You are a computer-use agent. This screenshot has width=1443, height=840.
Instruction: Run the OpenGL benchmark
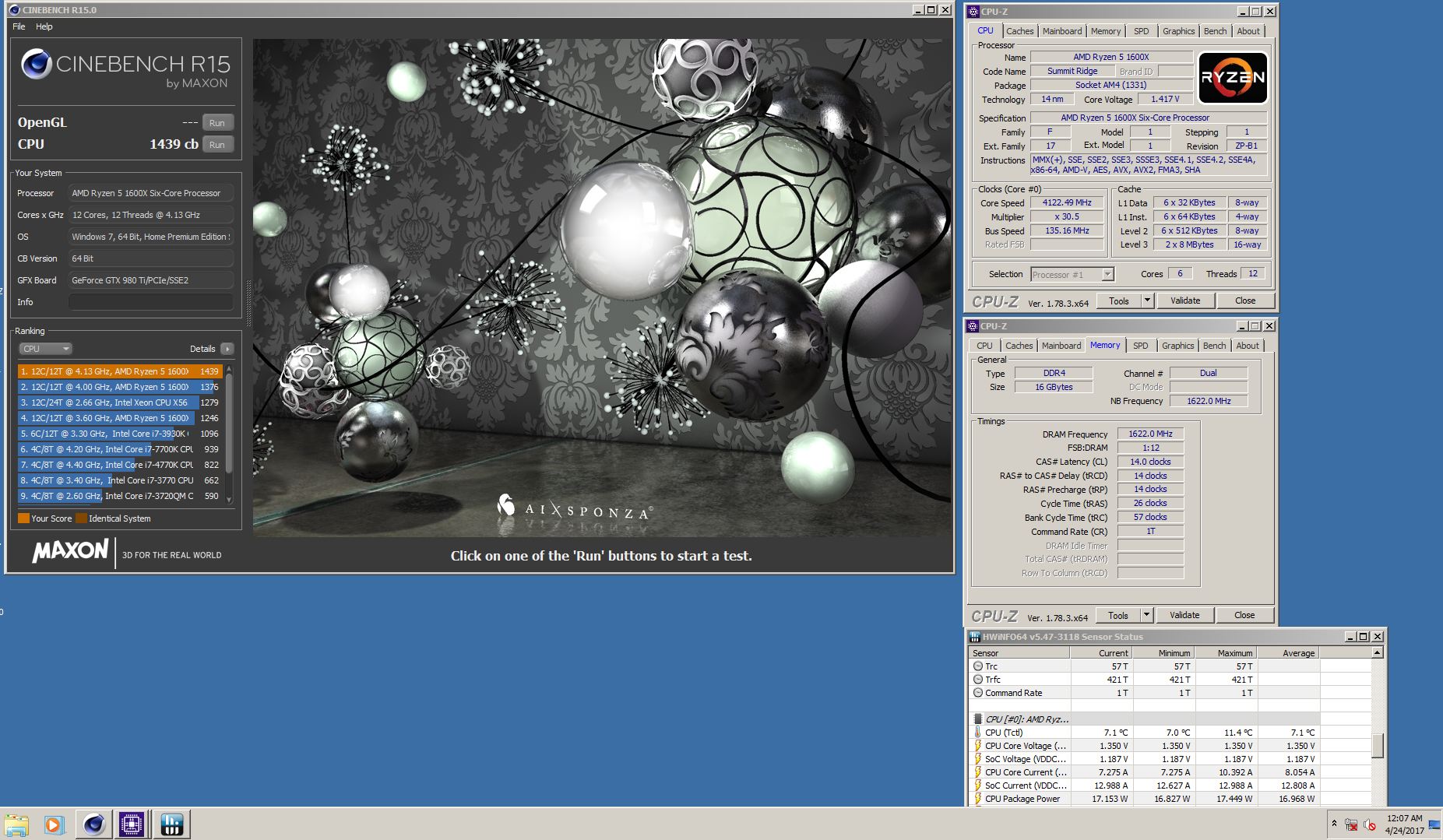[x=217, y=123]
